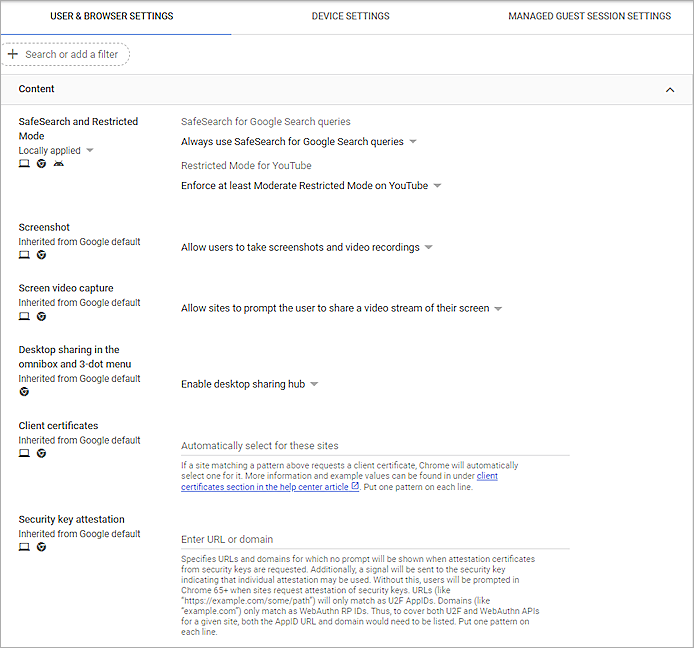Click the Security key attestation setting title

tap(71, 519)
